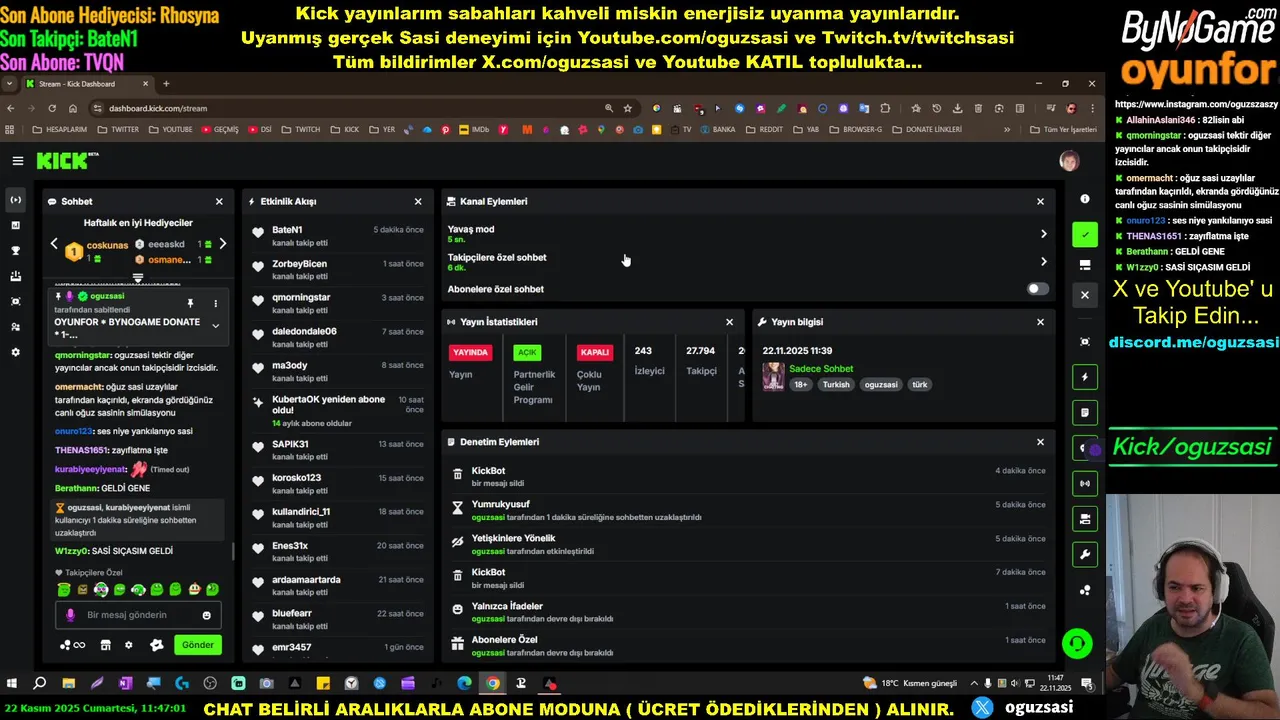The height and width of the screenshot is (720, 1280).
Task: Open the trophy achievements sidebar icon
Action: point(15,250)
